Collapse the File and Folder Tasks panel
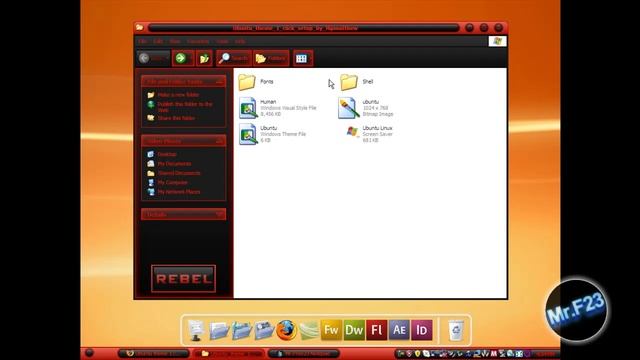 coord(220,82)
